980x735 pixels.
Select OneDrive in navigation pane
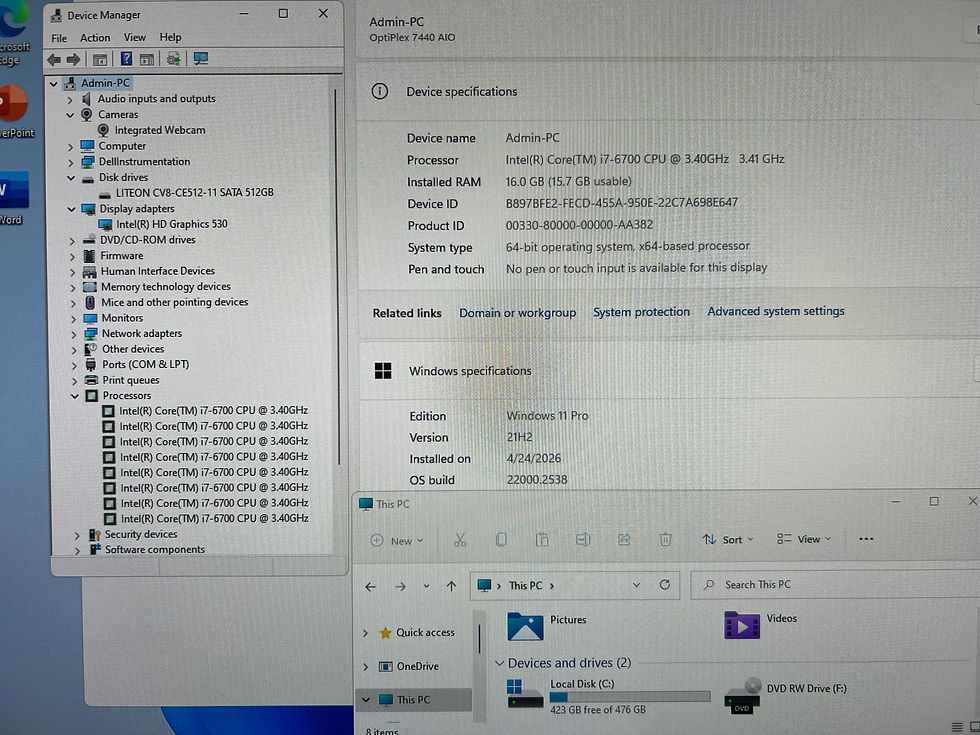[x=409, y=666]
